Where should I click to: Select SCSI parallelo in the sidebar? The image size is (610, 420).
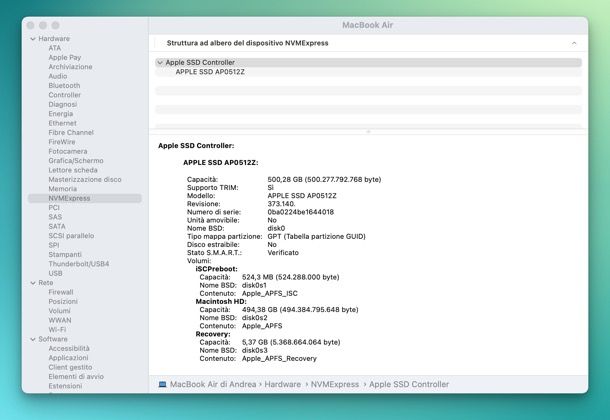coord(71,236)
